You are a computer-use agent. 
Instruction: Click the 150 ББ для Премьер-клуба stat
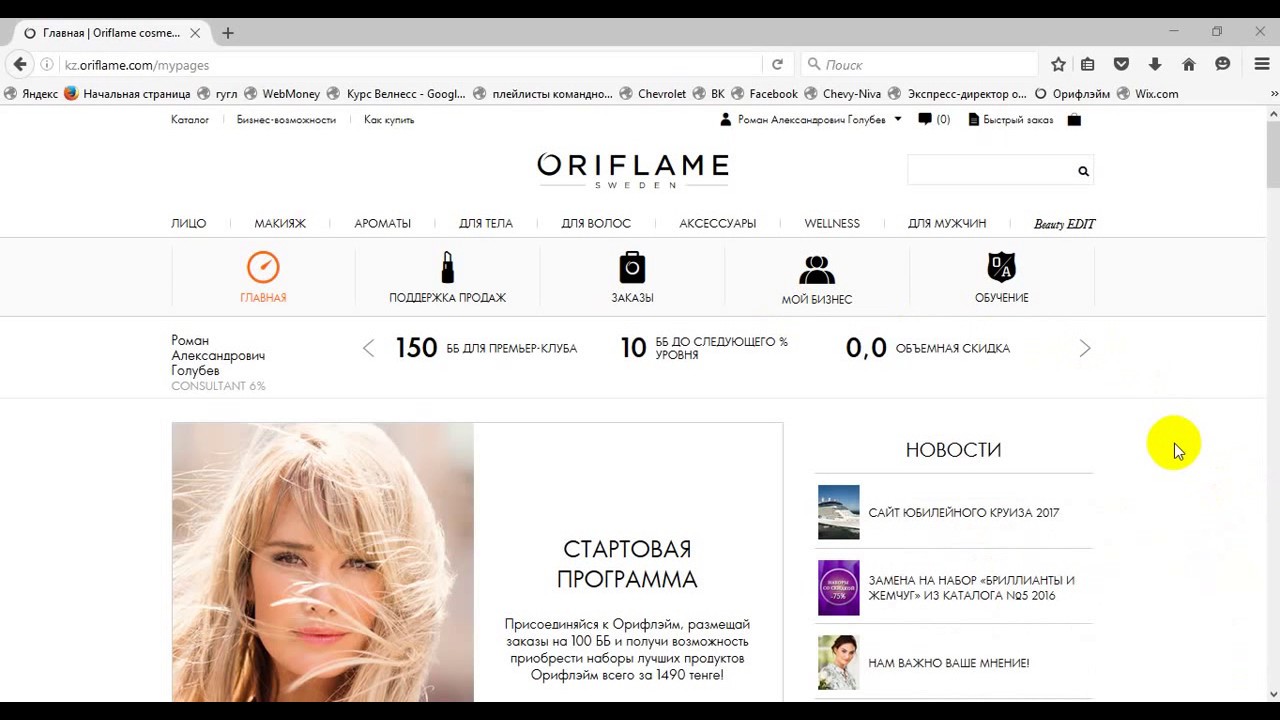(x=486, y=348)
